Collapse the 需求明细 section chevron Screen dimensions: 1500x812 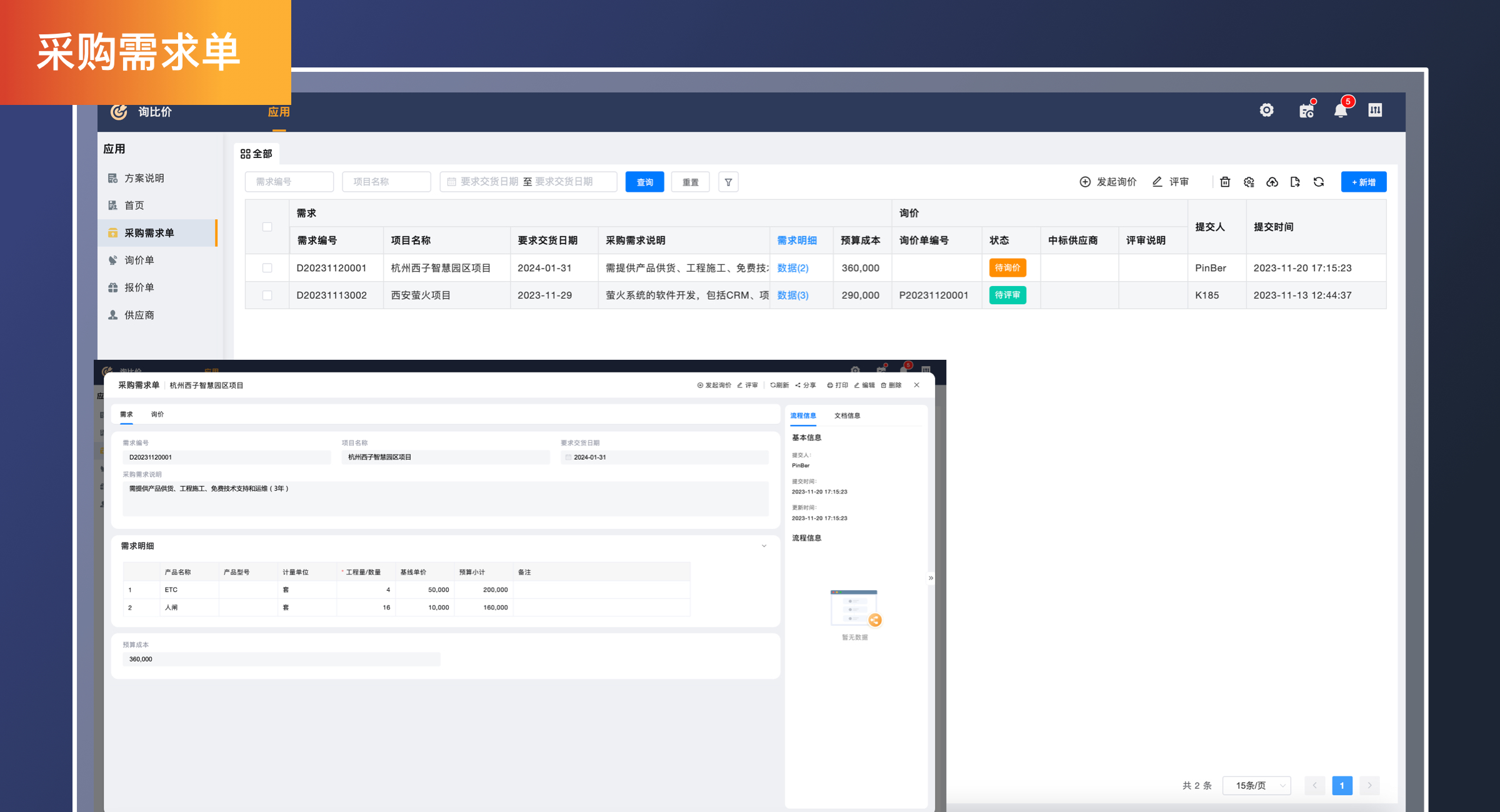764,546
